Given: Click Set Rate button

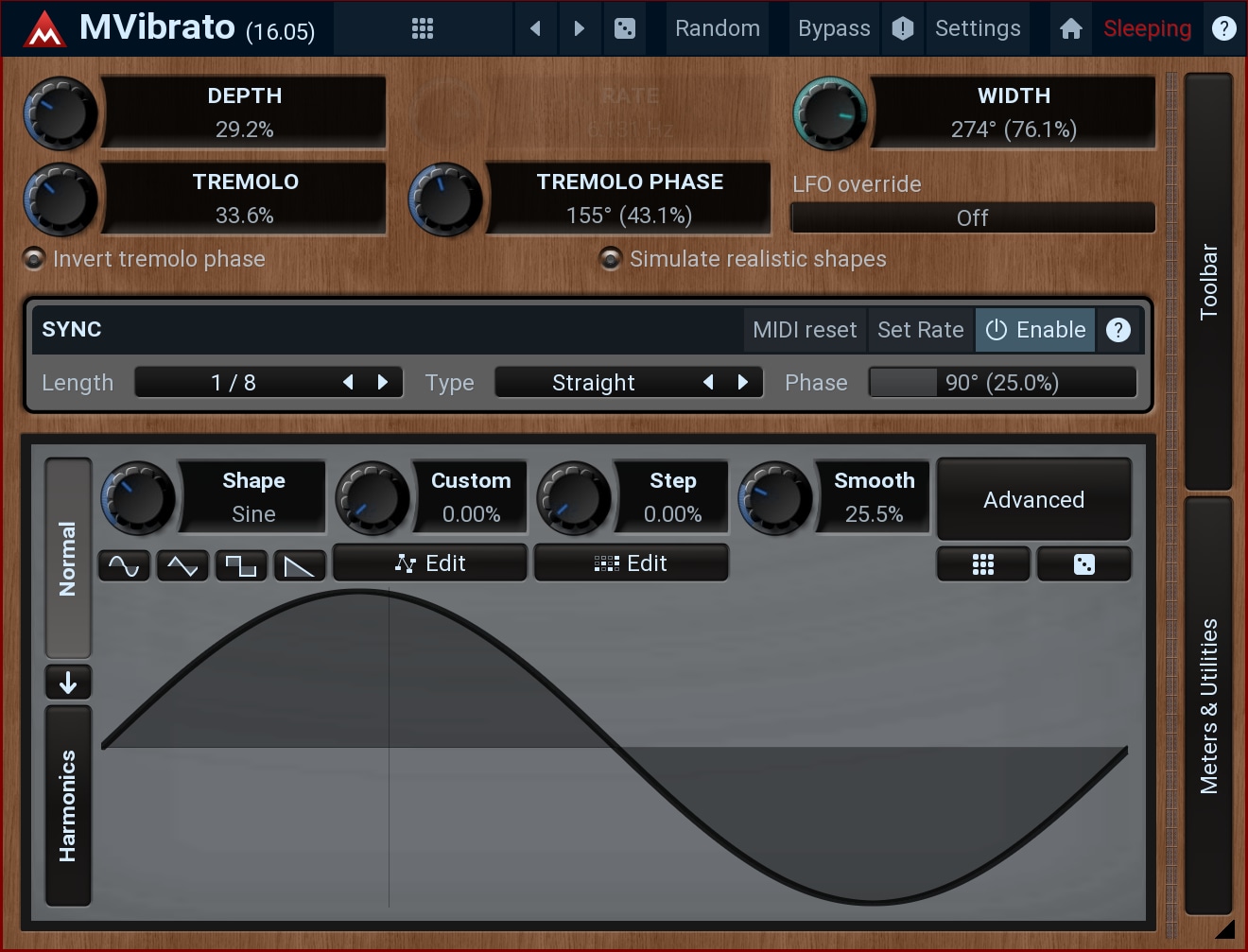Looking at the screenshot, I should (x=921, y=330).
